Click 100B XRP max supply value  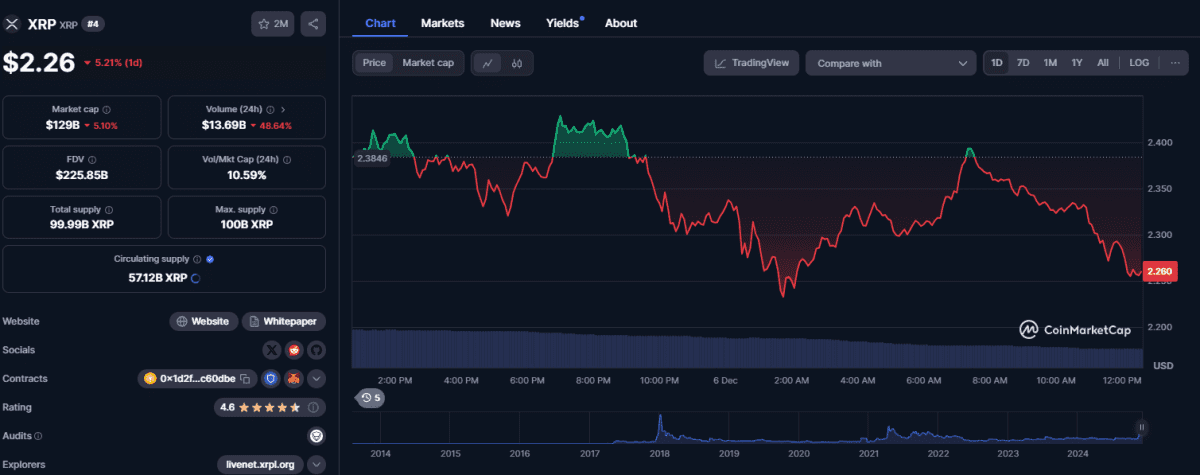pyautogui.click(x=247, y=225)
